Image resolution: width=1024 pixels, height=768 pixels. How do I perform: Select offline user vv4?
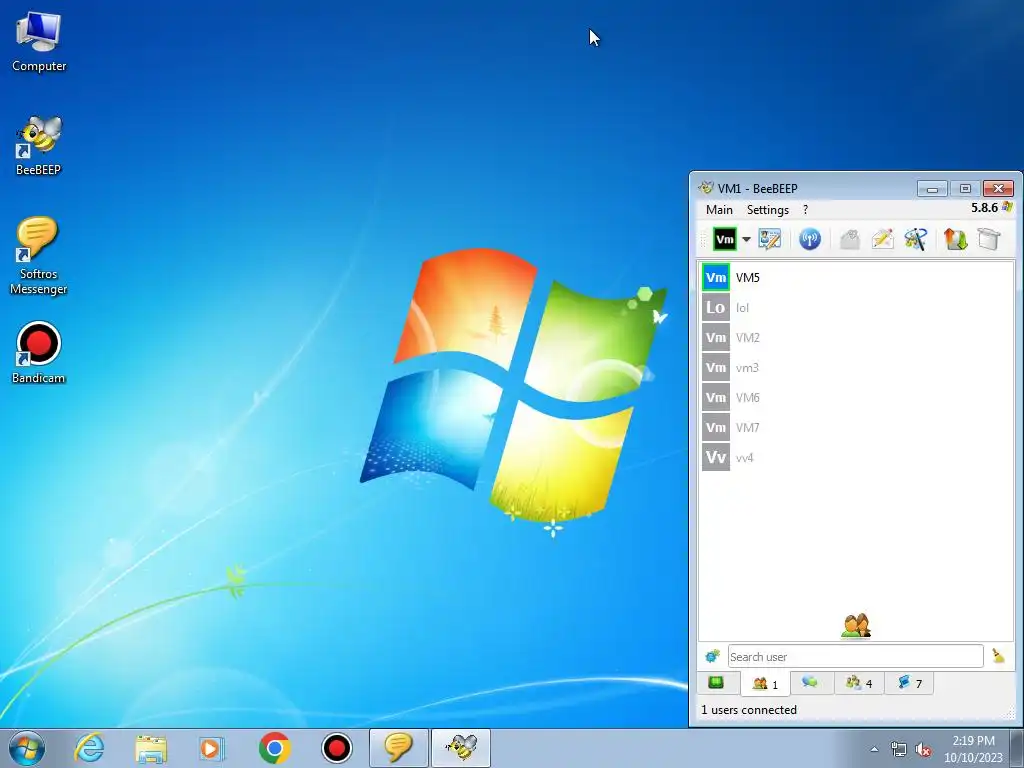[857, 458]
